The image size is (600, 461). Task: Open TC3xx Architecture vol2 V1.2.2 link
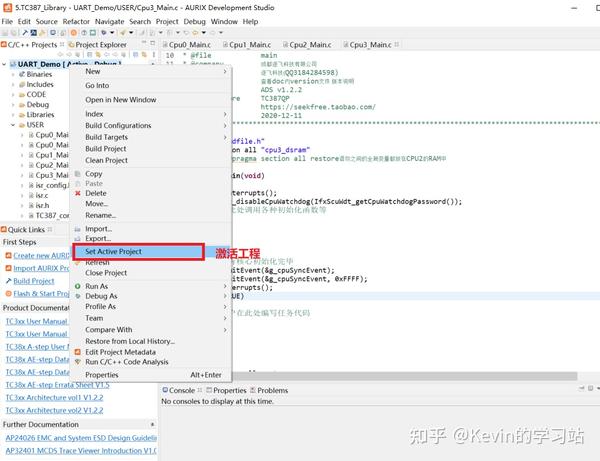[54, 411]
